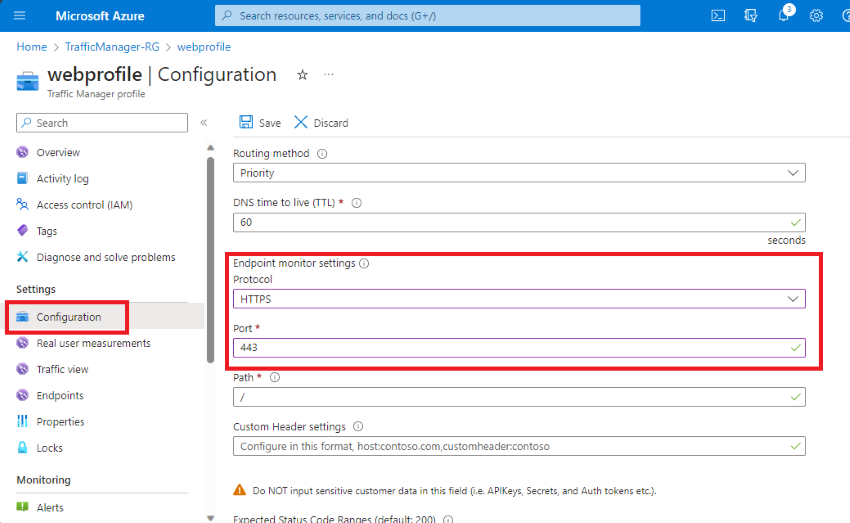Favorite webprofile with the star icon
This screenshot has height=523, width=850.
[x=302, y=75]
